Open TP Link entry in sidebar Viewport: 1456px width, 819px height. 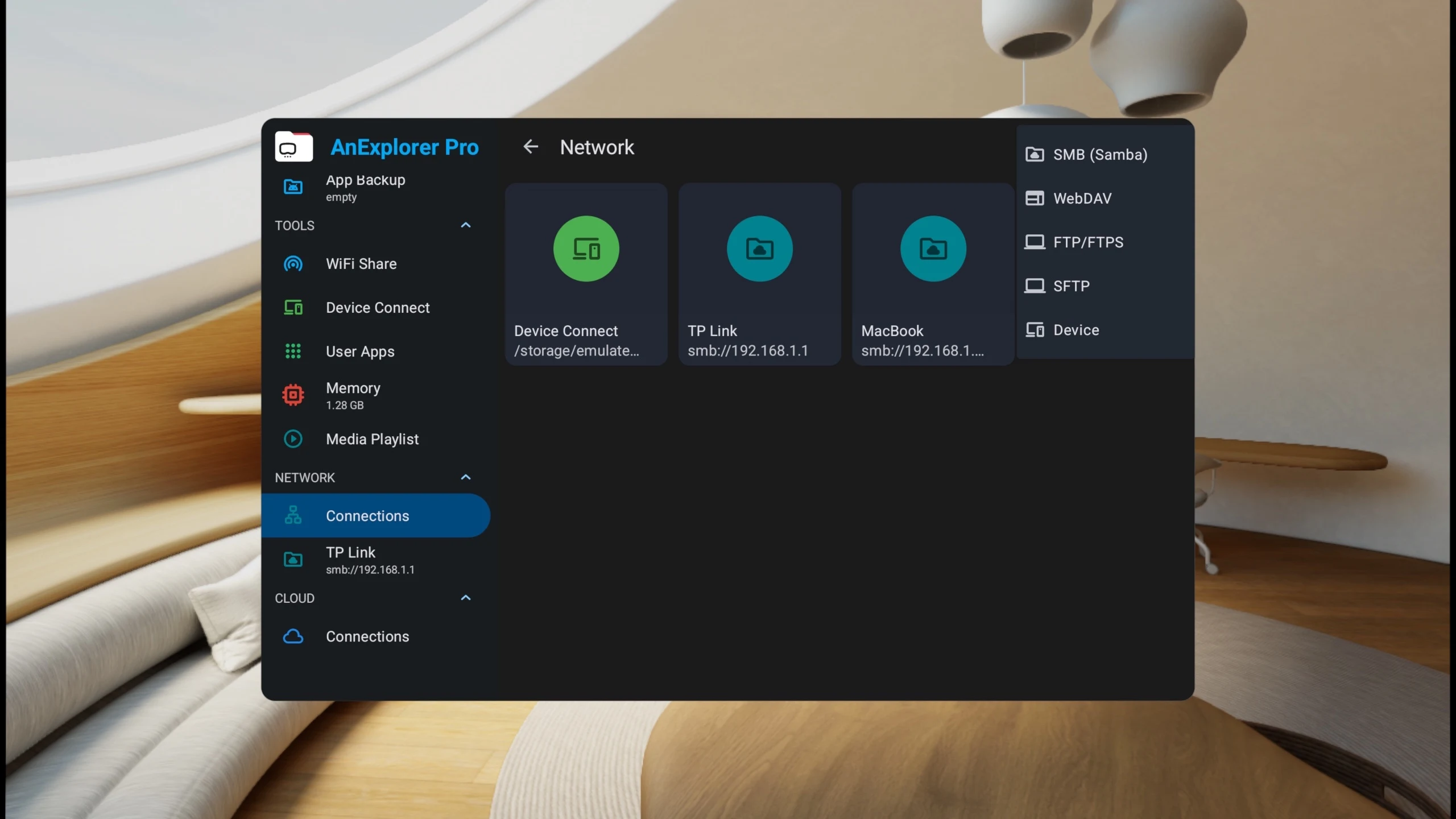point(375,560)
